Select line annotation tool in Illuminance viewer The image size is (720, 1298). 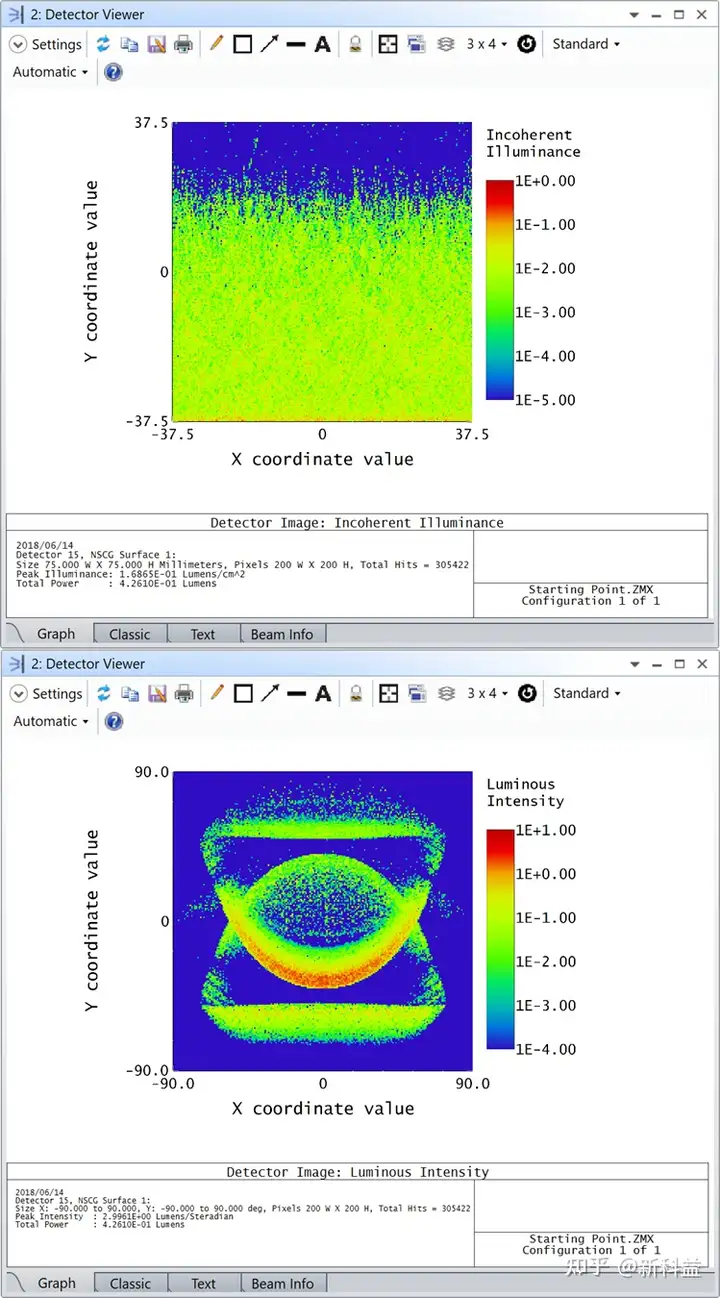[x=296, y=44]
